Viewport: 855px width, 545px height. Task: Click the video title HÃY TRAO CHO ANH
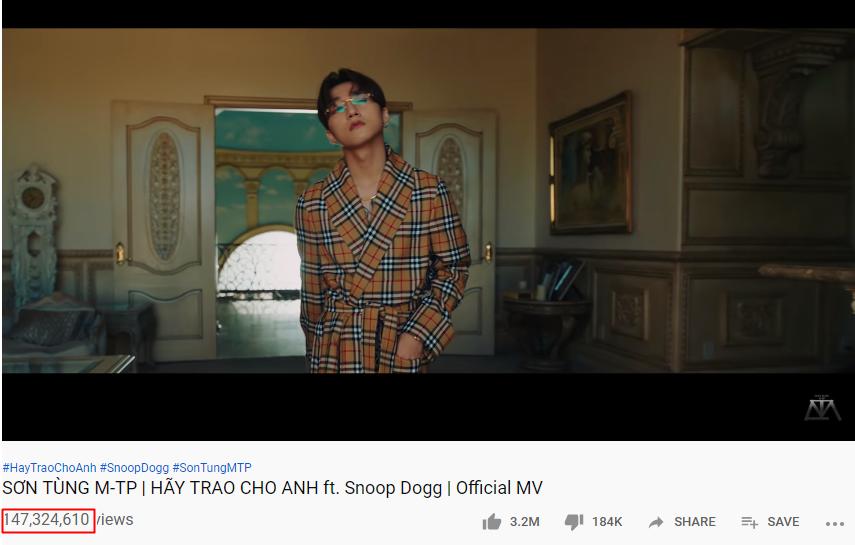(234, 487)
